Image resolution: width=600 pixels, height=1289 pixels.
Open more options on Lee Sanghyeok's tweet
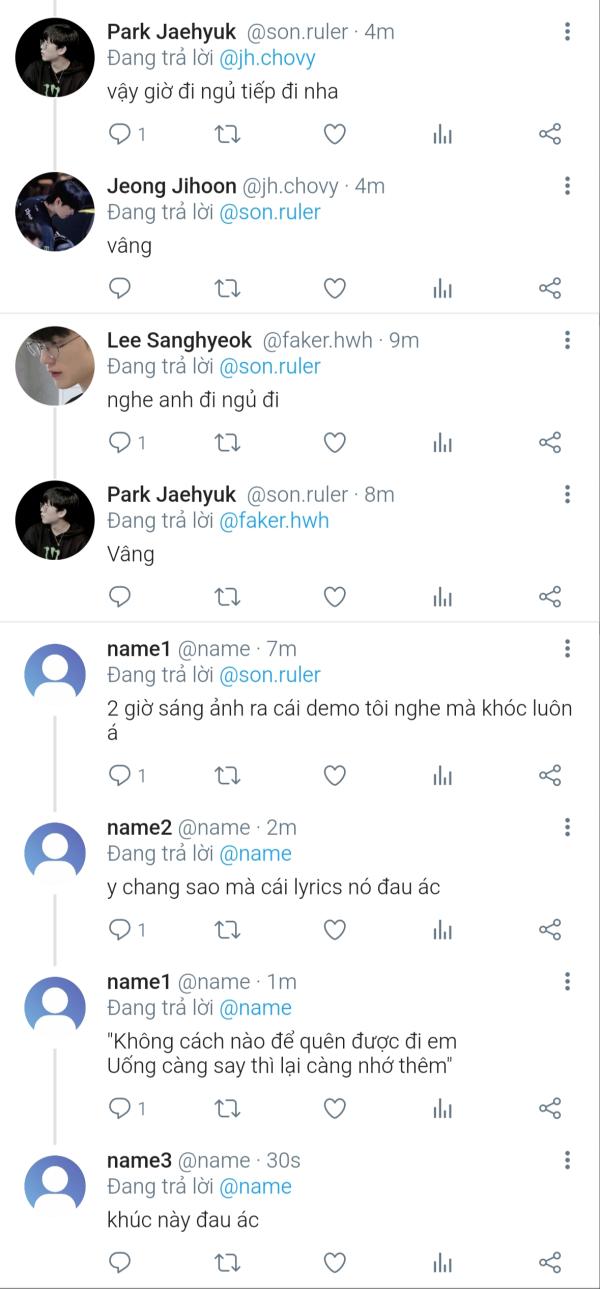coord(567,340)
